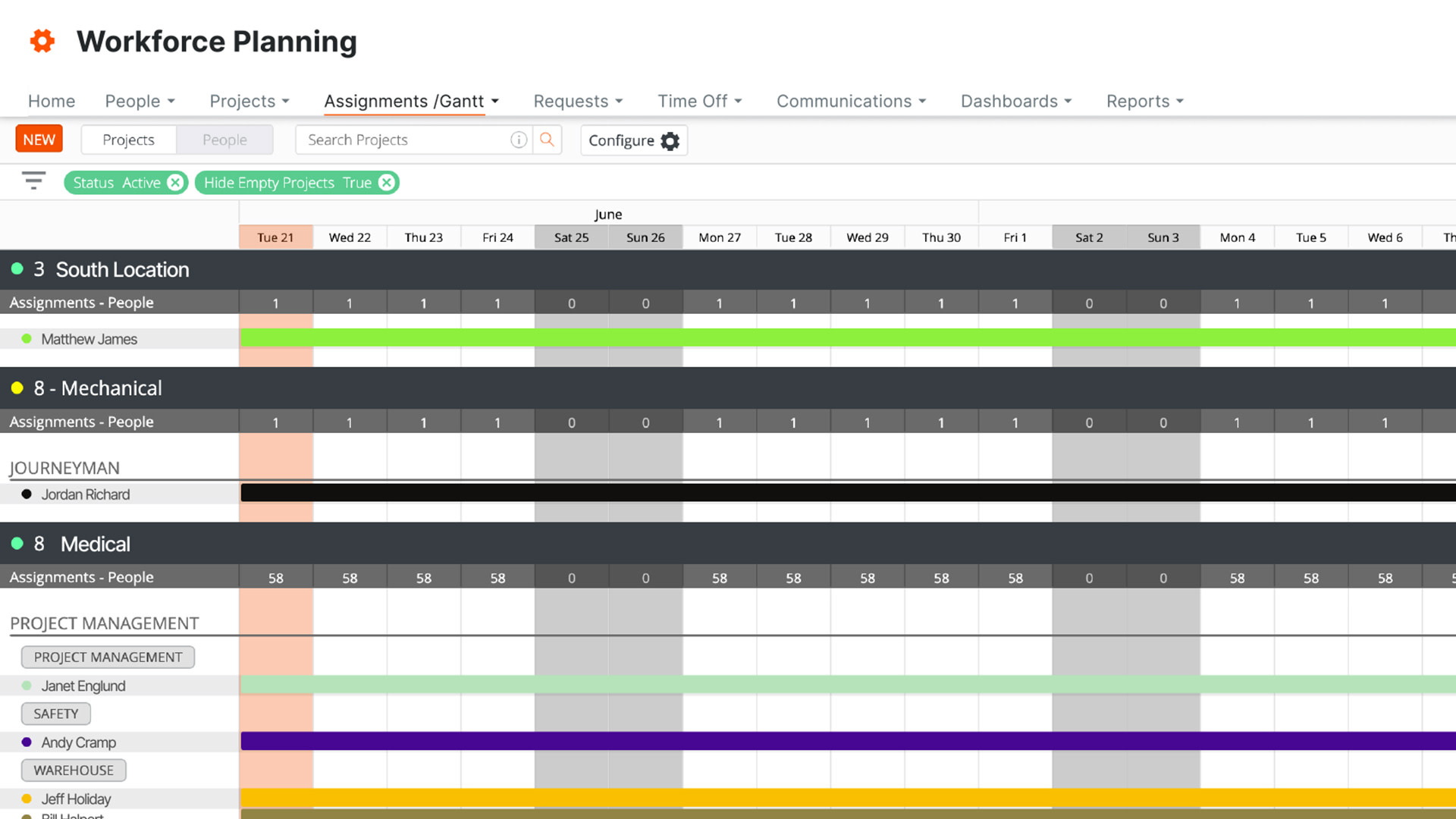Click the NEW button
Viewport: 1456px width, 819px height.
click(x=39, y=139)
